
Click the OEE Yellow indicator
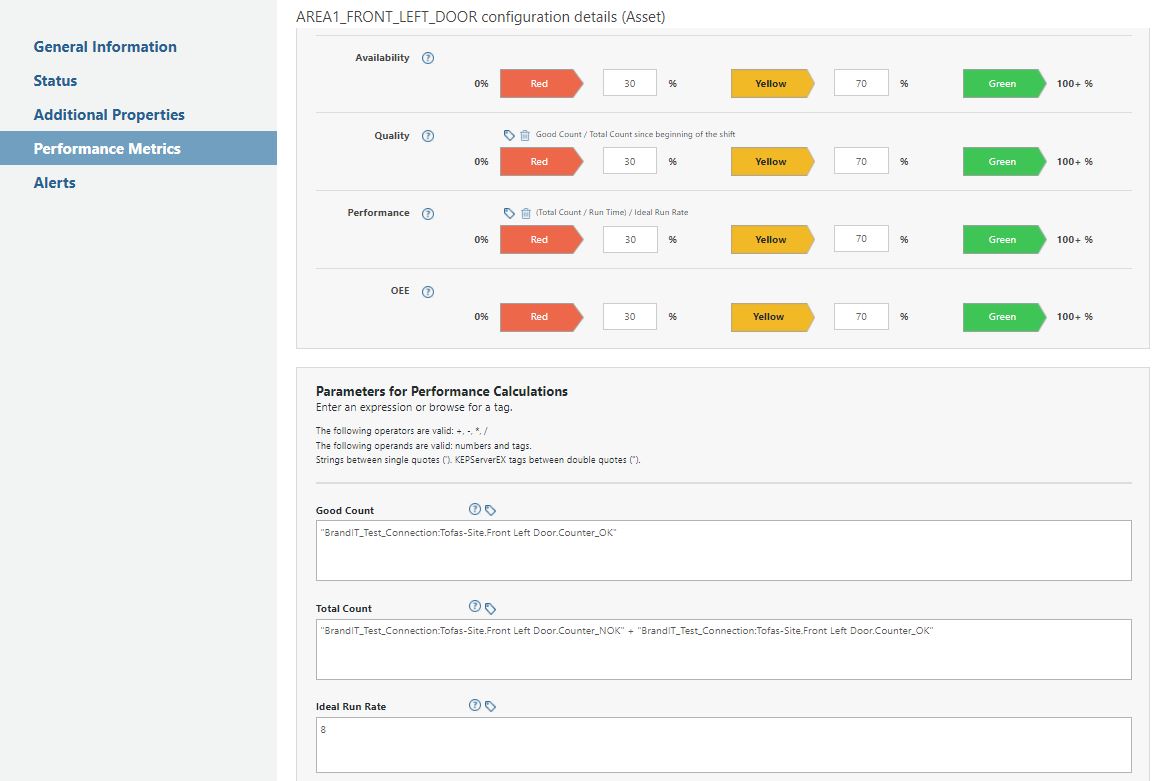(773, 317)
